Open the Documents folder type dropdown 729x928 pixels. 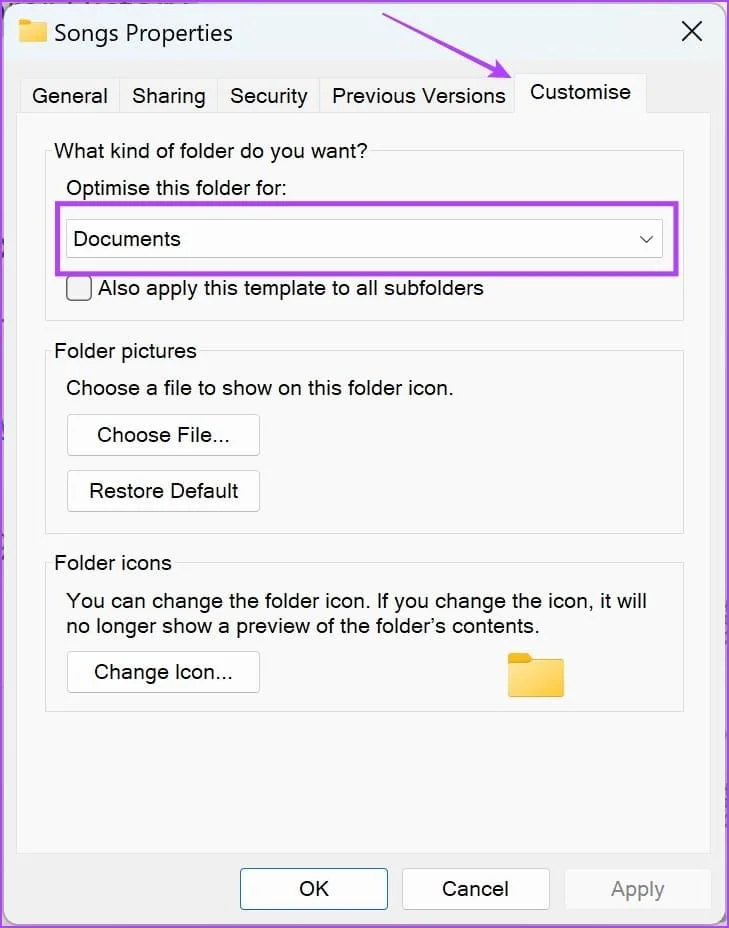coord(364,239)
